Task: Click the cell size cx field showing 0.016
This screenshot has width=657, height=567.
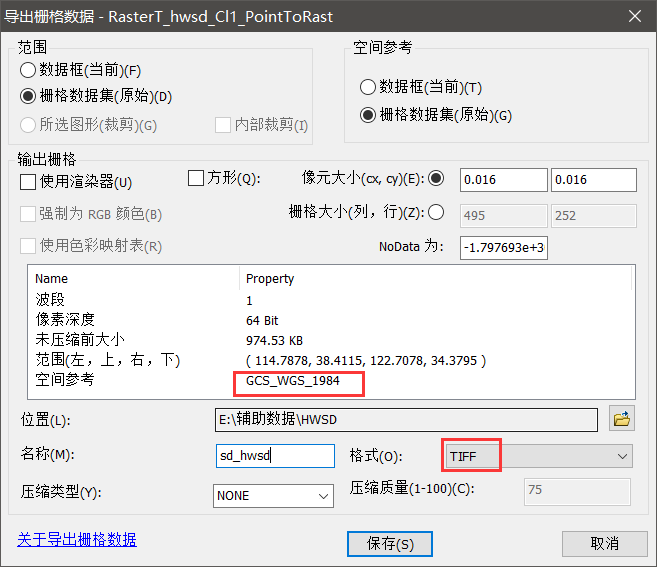Action: pos(504,180)
